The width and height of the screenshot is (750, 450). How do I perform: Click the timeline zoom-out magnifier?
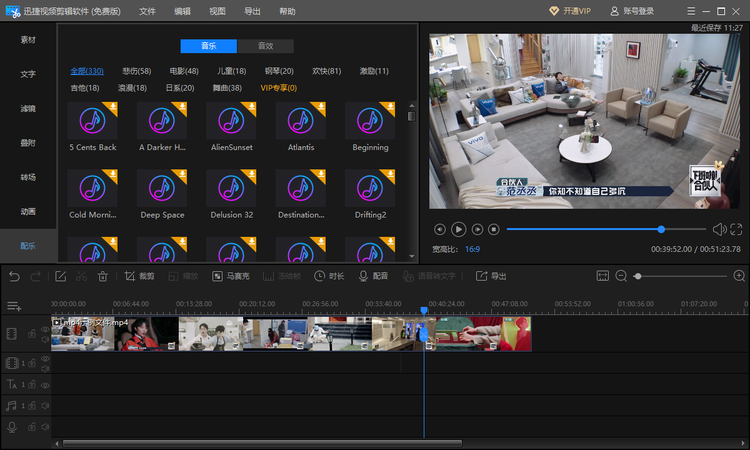point(621,276)
